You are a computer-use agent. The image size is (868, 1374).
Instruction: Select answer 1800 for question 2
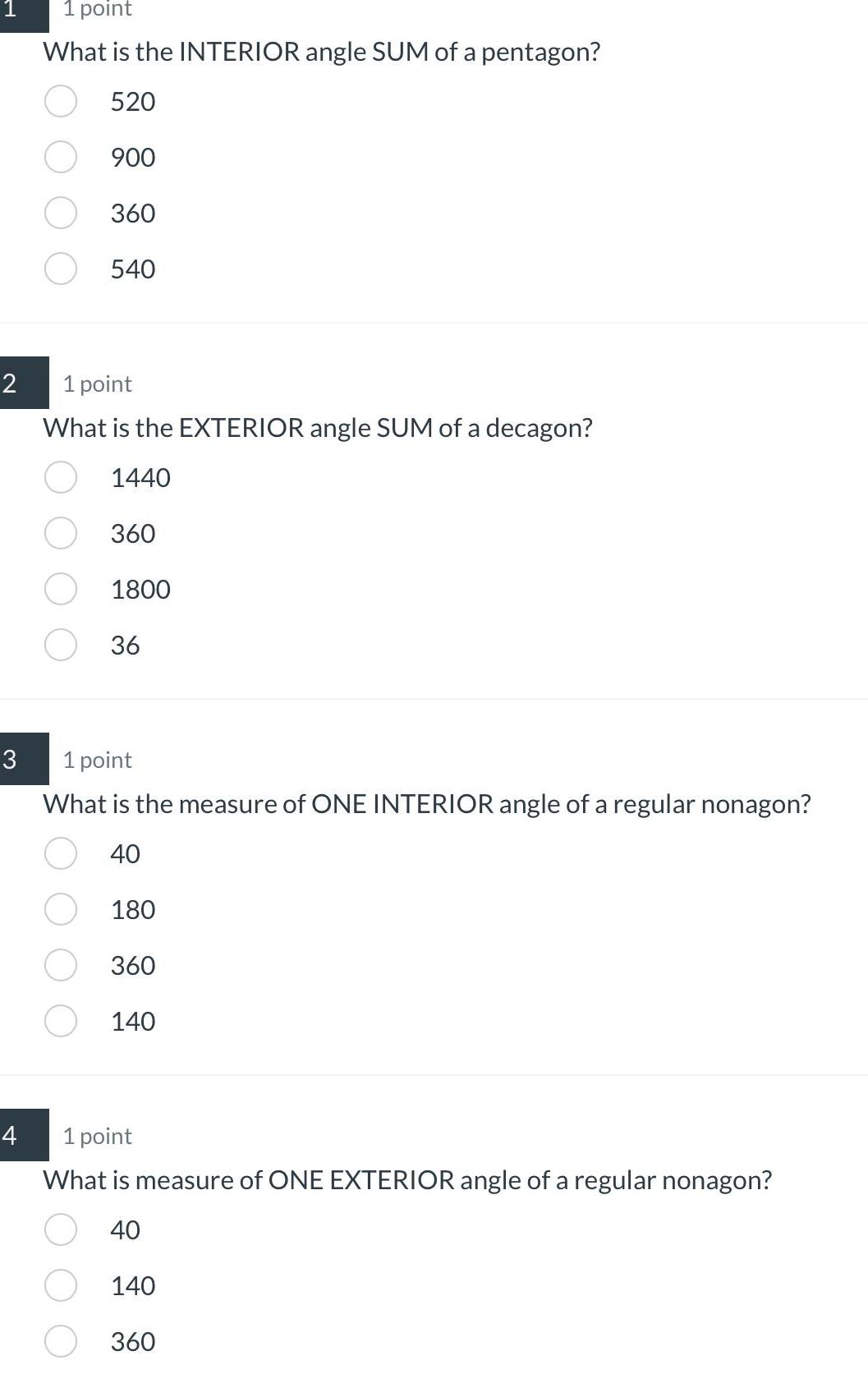pos(60,589)
